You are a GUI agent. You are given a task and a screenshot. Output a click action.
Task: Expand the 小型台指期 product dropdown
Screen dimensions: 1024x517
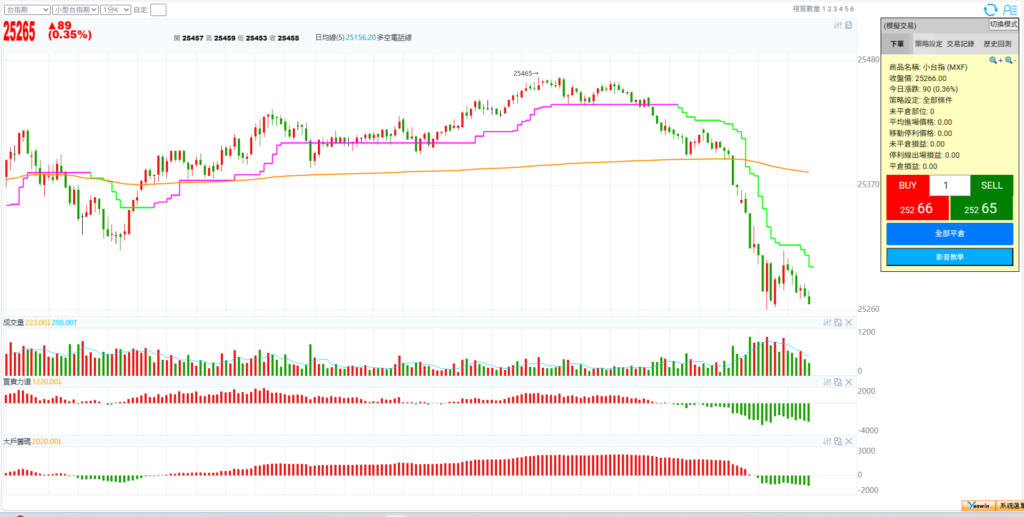pyautogui.click(x=75, y=9)
